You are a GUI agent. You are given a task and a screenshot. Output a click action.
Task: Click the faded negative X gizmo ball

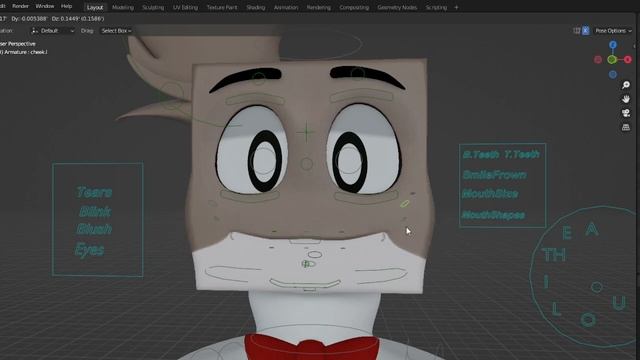[x=598, y=60]
